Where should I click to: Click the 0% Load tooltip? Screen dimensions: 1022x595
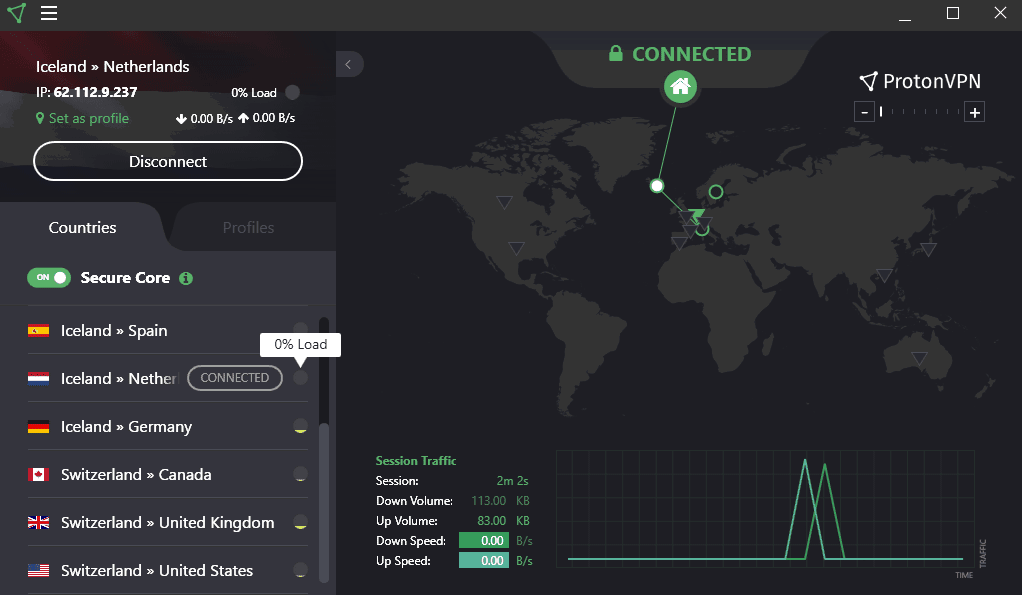click(x=300, y=345)
